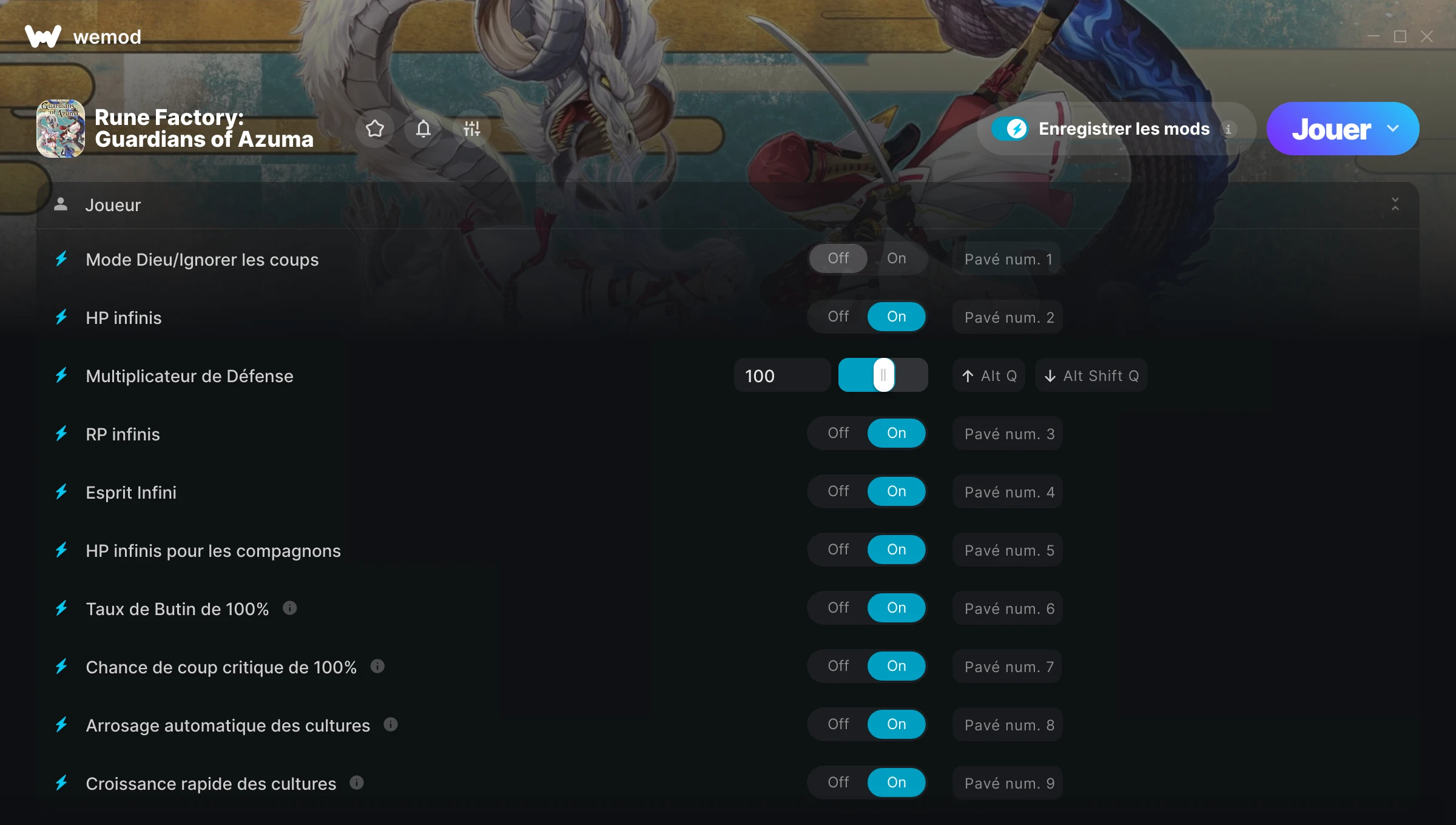Add game to favorites with star icon
The image size is (1456, 825).
(x=375, y=129)
